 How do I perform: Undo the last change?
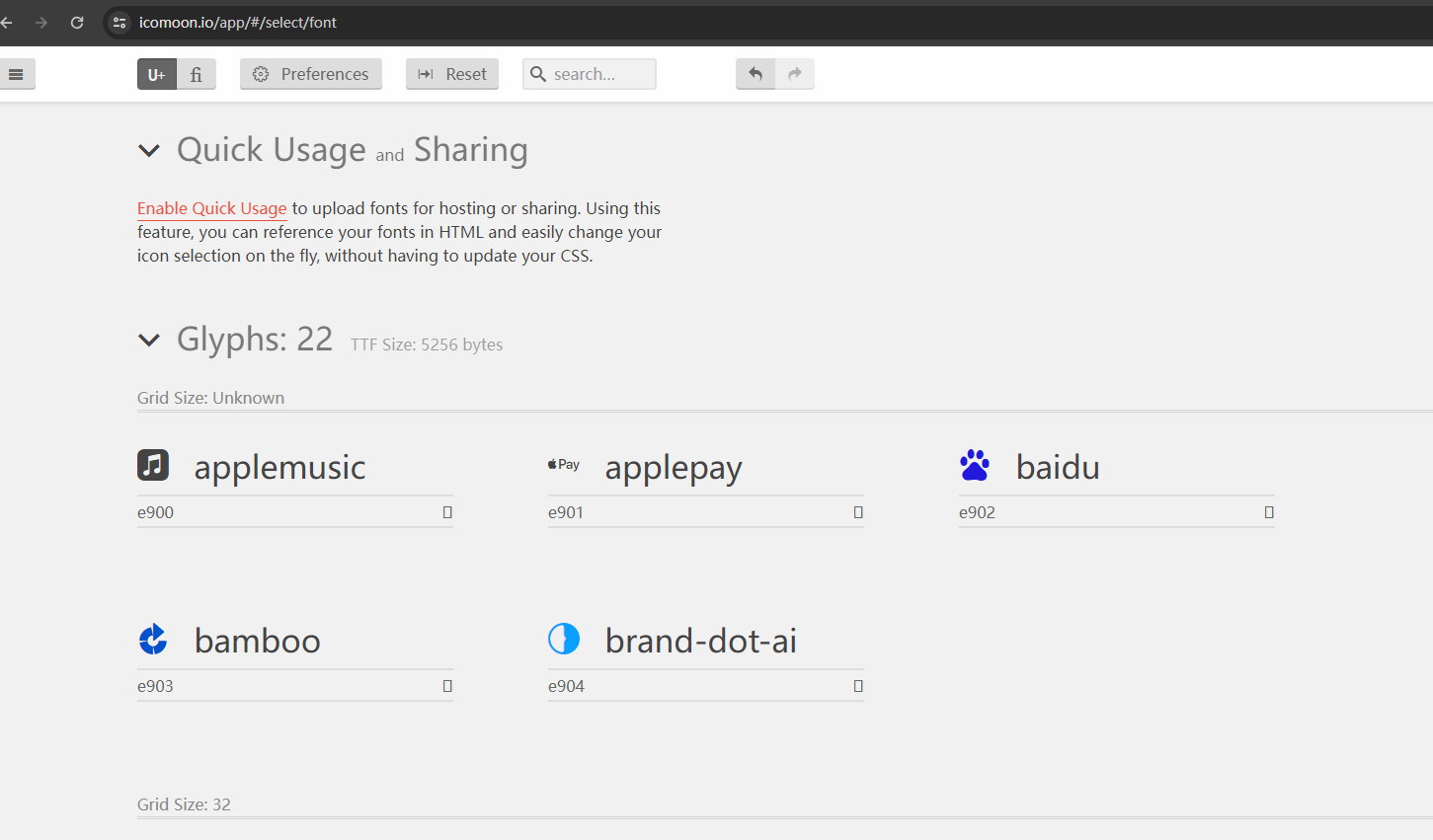(756, 74)
